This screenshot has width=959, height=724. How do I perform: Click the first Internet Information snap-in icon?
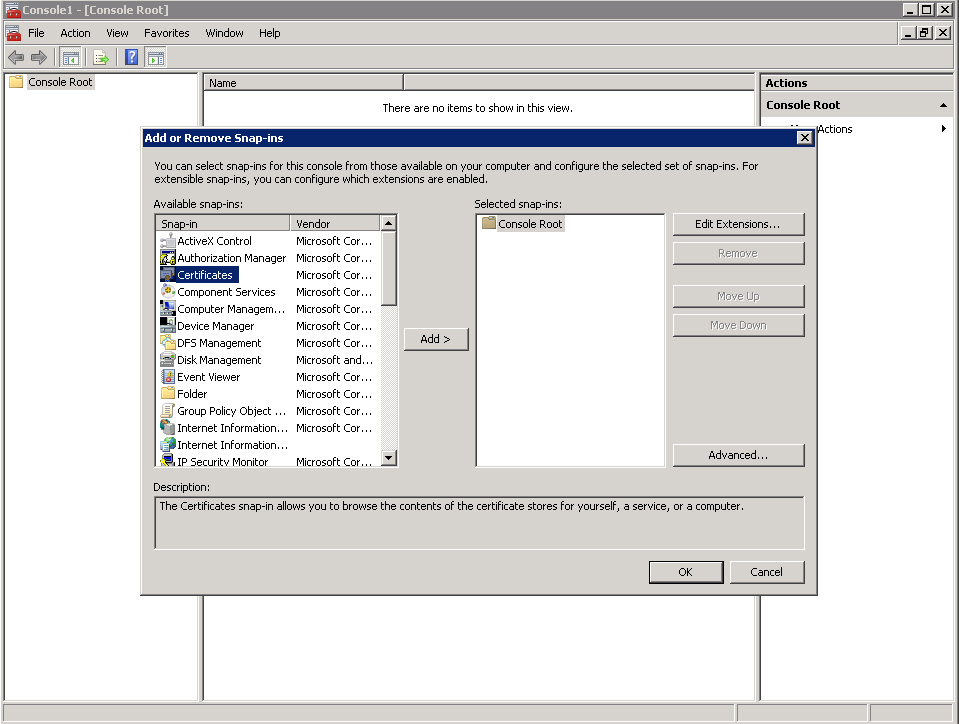168,427
